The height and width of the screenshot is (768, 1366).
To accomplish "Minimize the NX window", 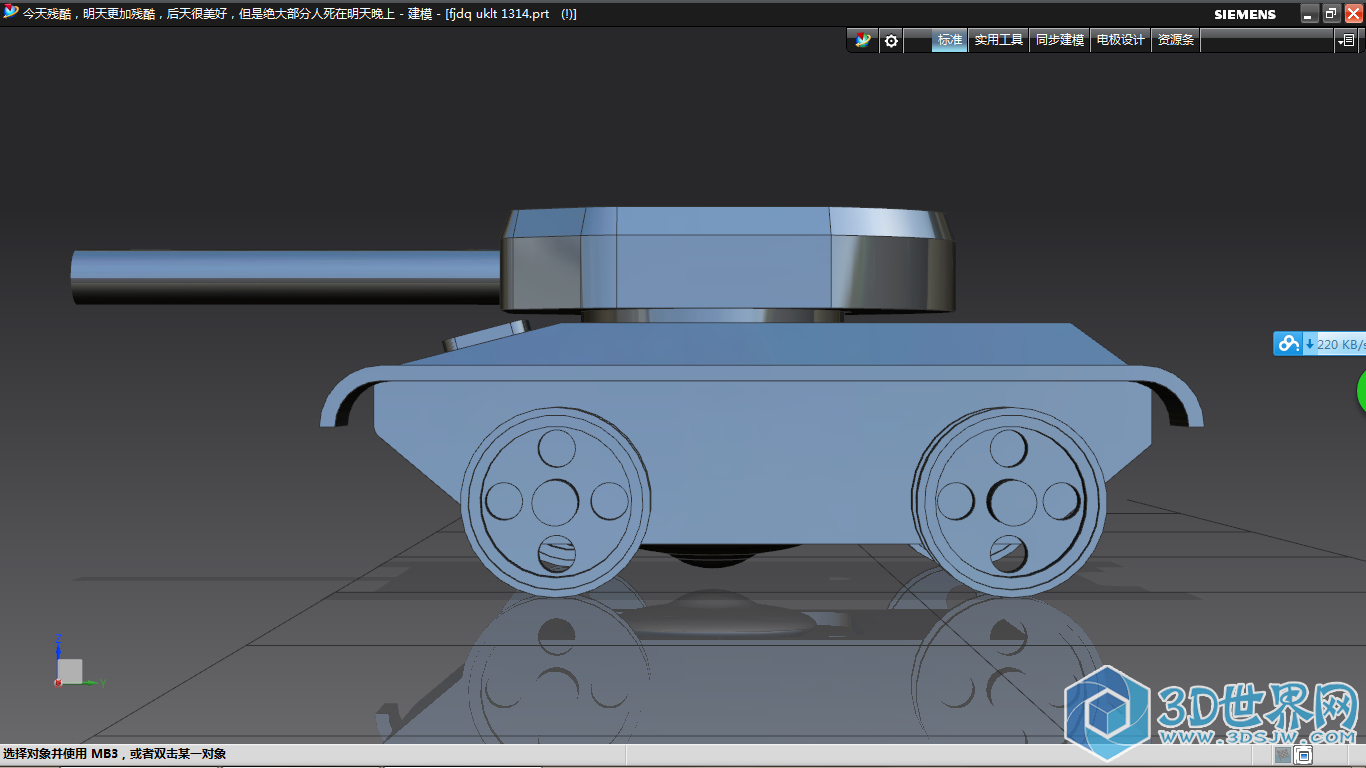I will click(1309, 13).
